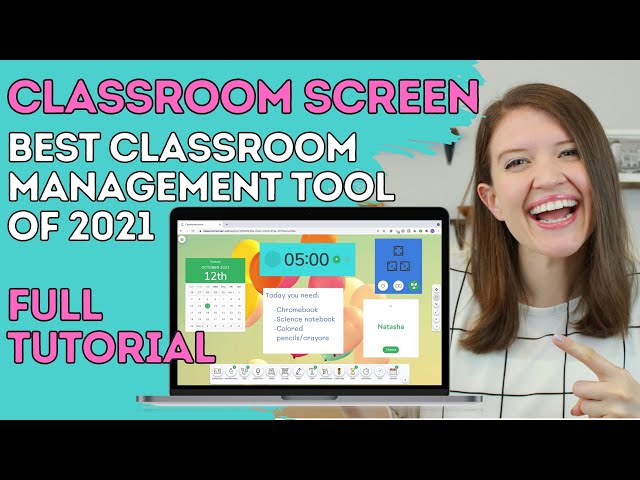Open the round menu button at the screen's top-left

click(182, 239)
